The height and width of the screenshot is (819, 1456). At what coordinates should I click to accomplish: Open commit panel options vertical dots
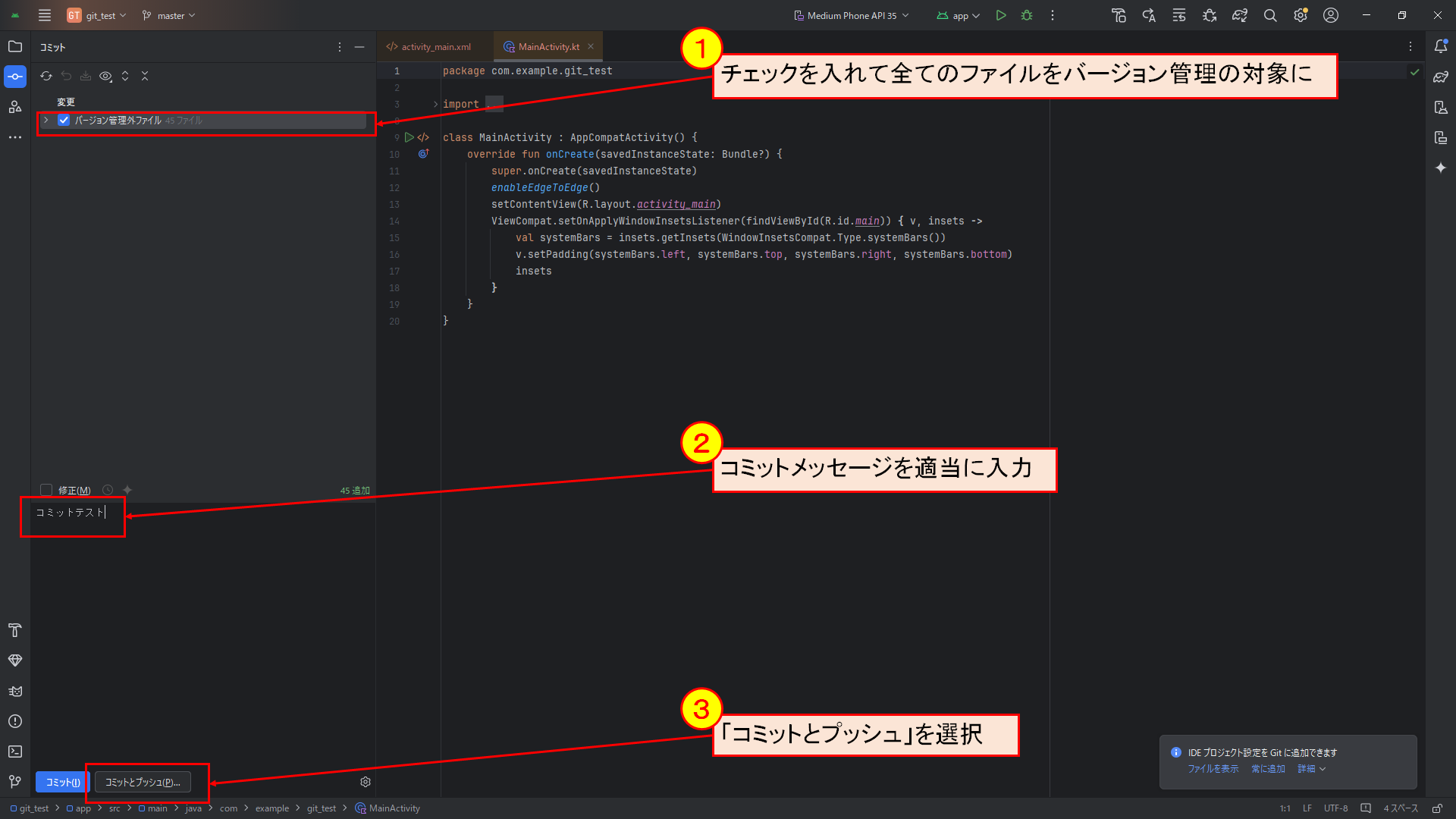[340, 47]
